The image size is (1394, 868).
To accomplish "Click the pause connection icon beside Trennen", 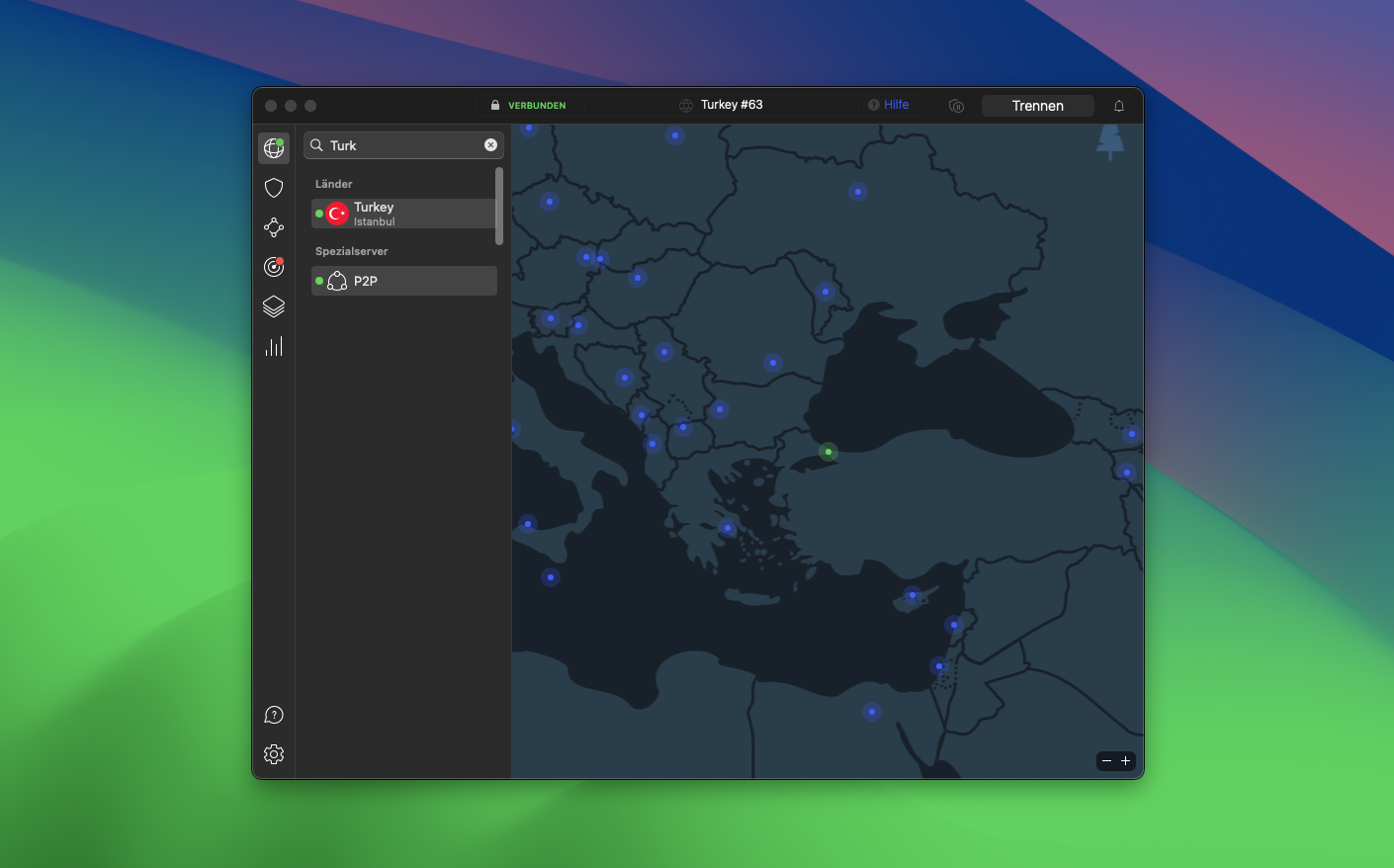I will point(956,106).
